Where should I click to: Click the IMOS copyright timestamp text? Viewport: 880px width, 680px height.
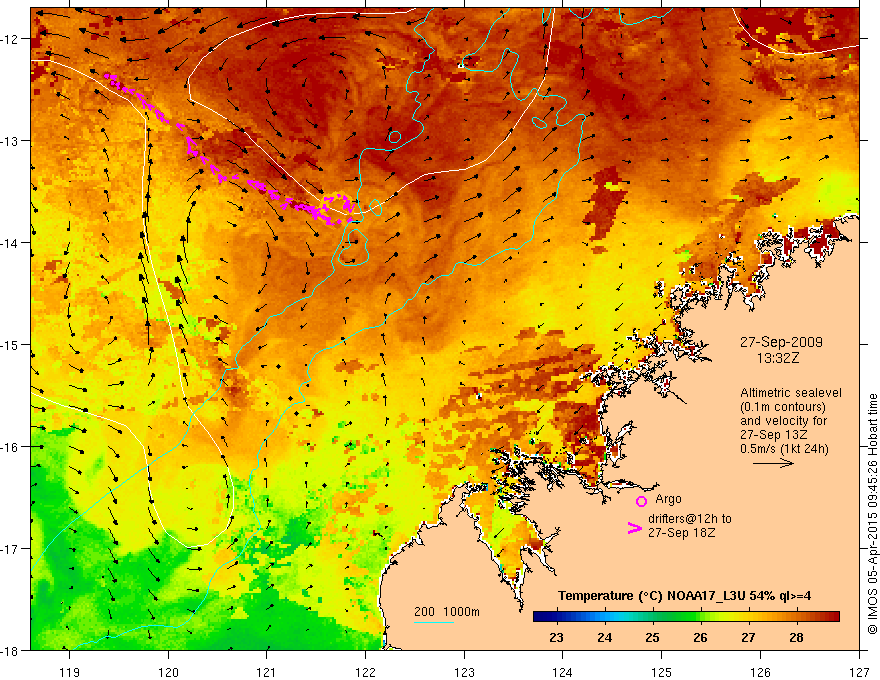click(872, 514)
